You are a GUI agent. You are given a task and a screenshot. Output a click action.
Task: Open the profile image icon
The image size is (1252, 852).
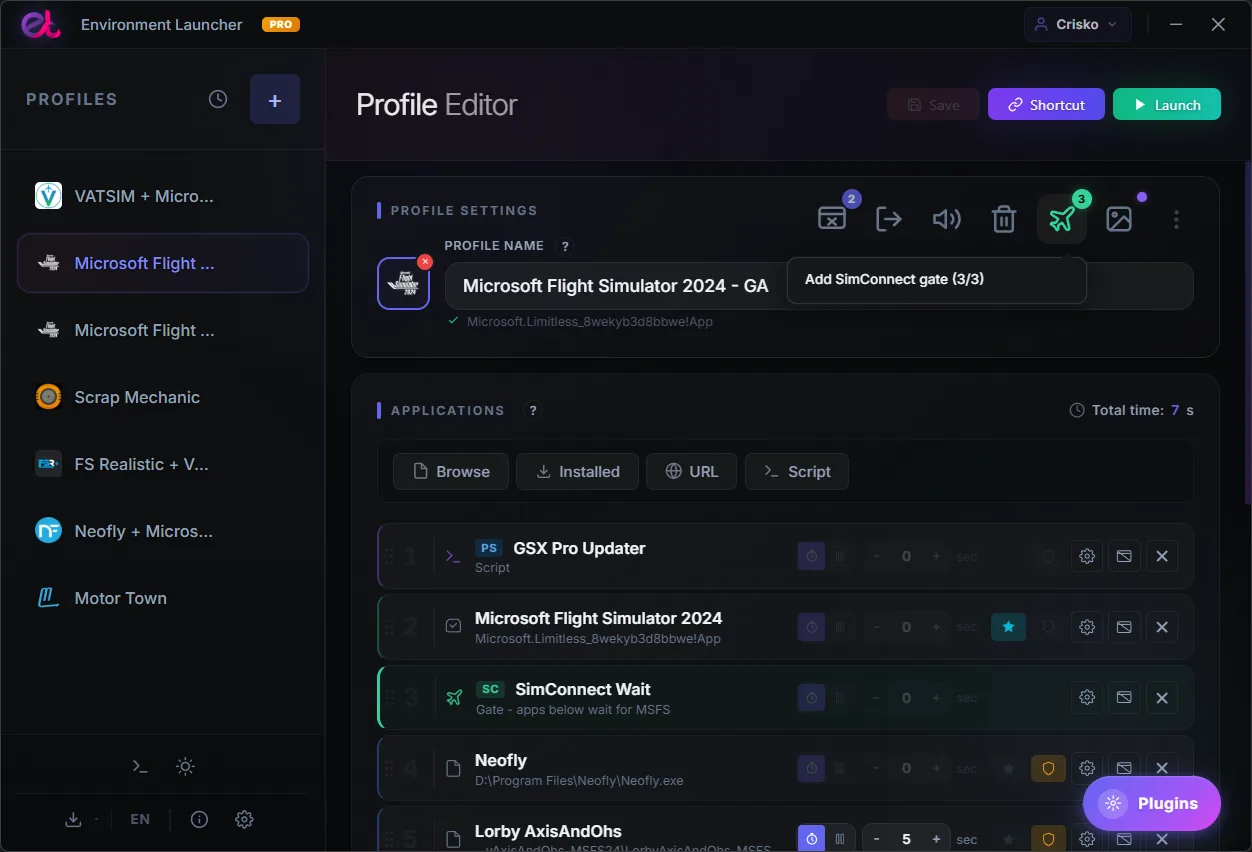pyautogui.click(x=1119, y=218)
